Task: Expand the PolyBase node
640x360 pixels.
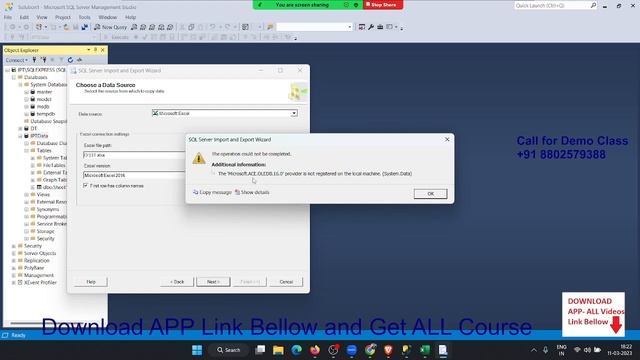Action: click(14, 268)
